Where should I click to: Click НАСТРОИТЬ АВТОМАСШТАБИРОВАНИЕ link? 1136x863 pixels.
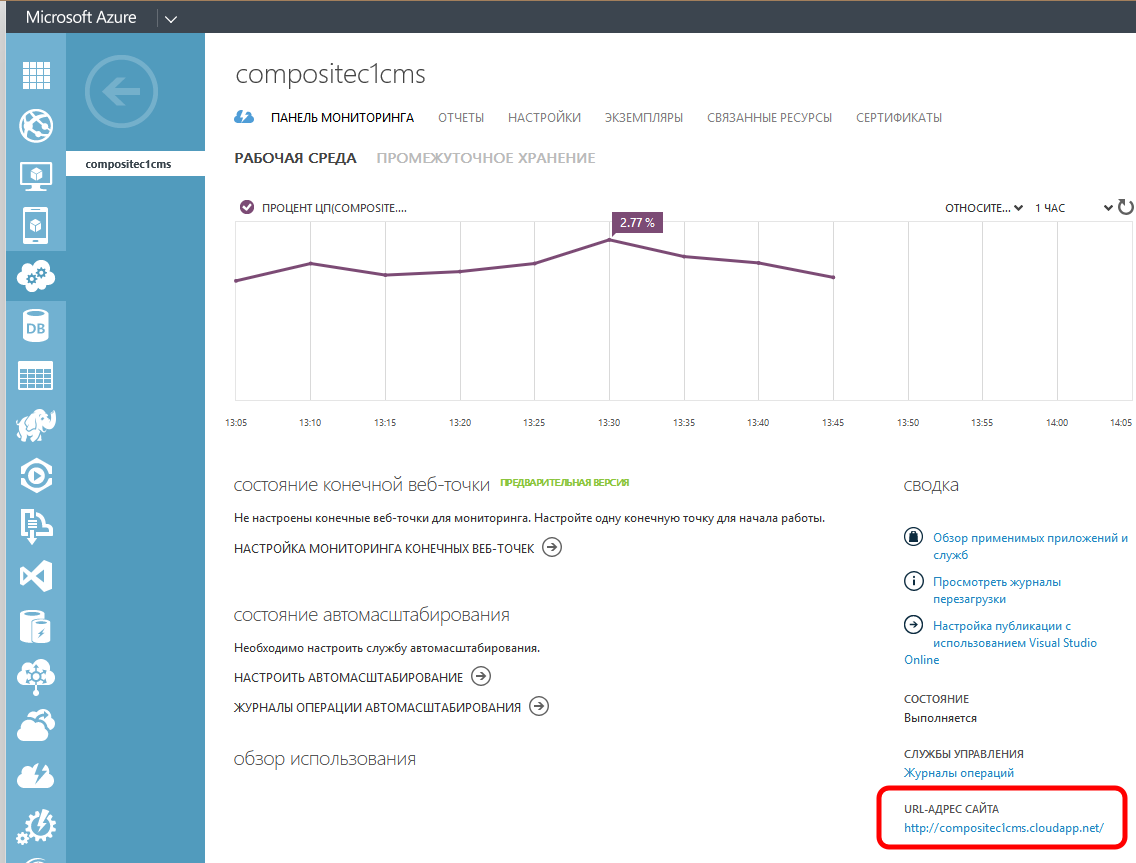coord(348,678)
